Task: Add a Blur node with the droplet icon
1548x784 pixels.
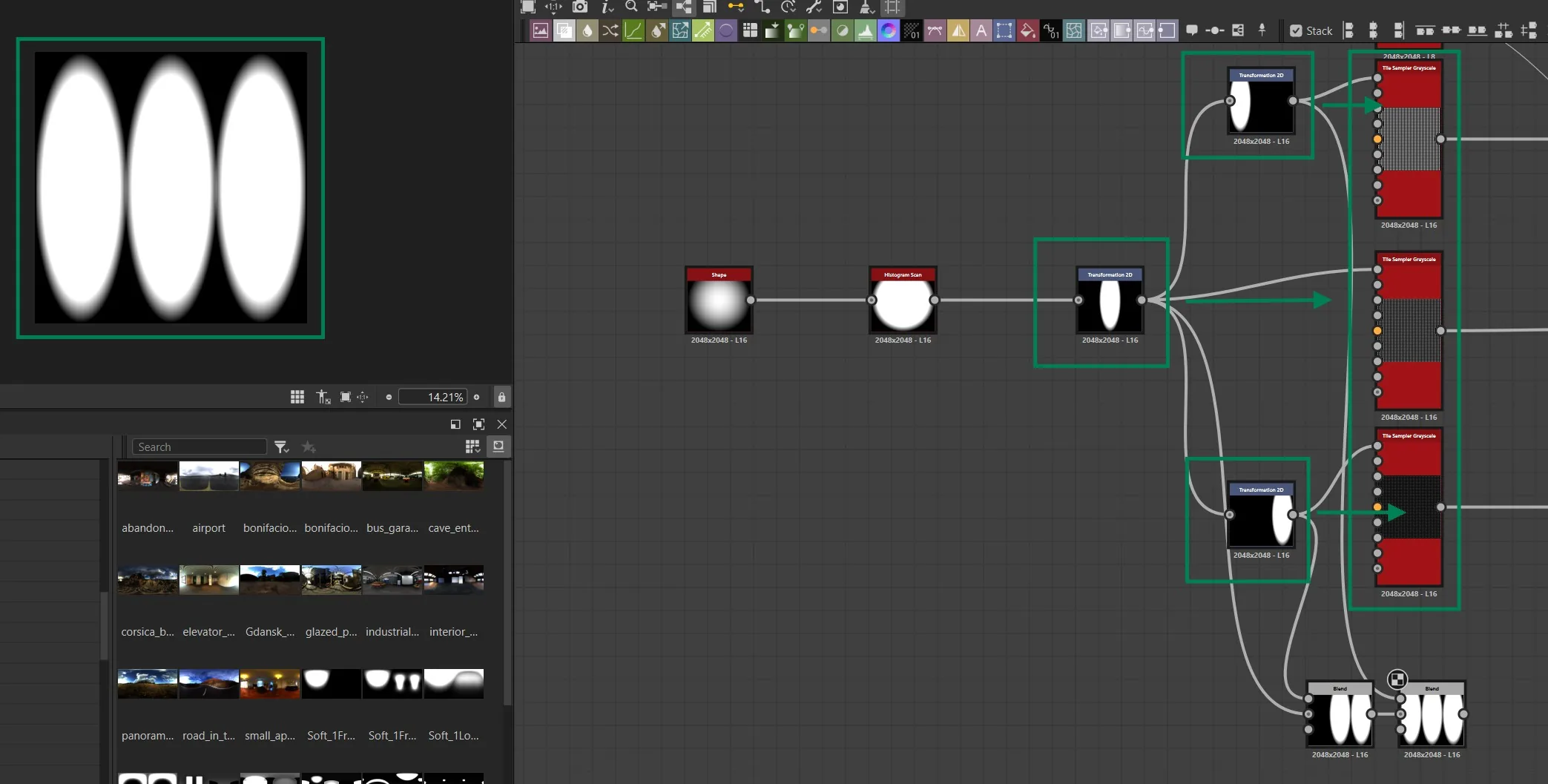Action: point(587,30)
